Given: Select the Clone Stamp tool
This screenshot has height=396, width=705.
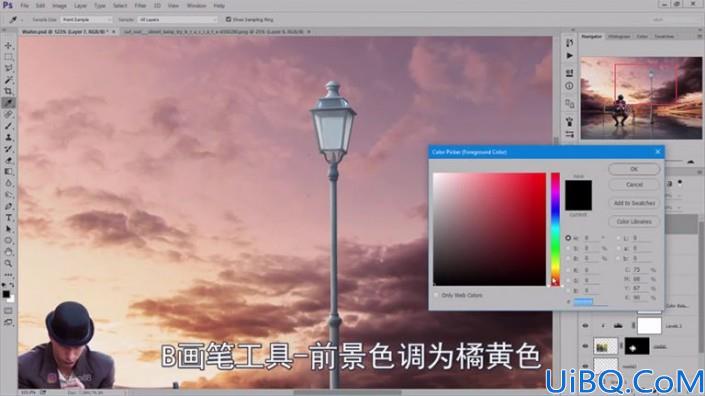Looking at the screenshot, I should (9, 137).
